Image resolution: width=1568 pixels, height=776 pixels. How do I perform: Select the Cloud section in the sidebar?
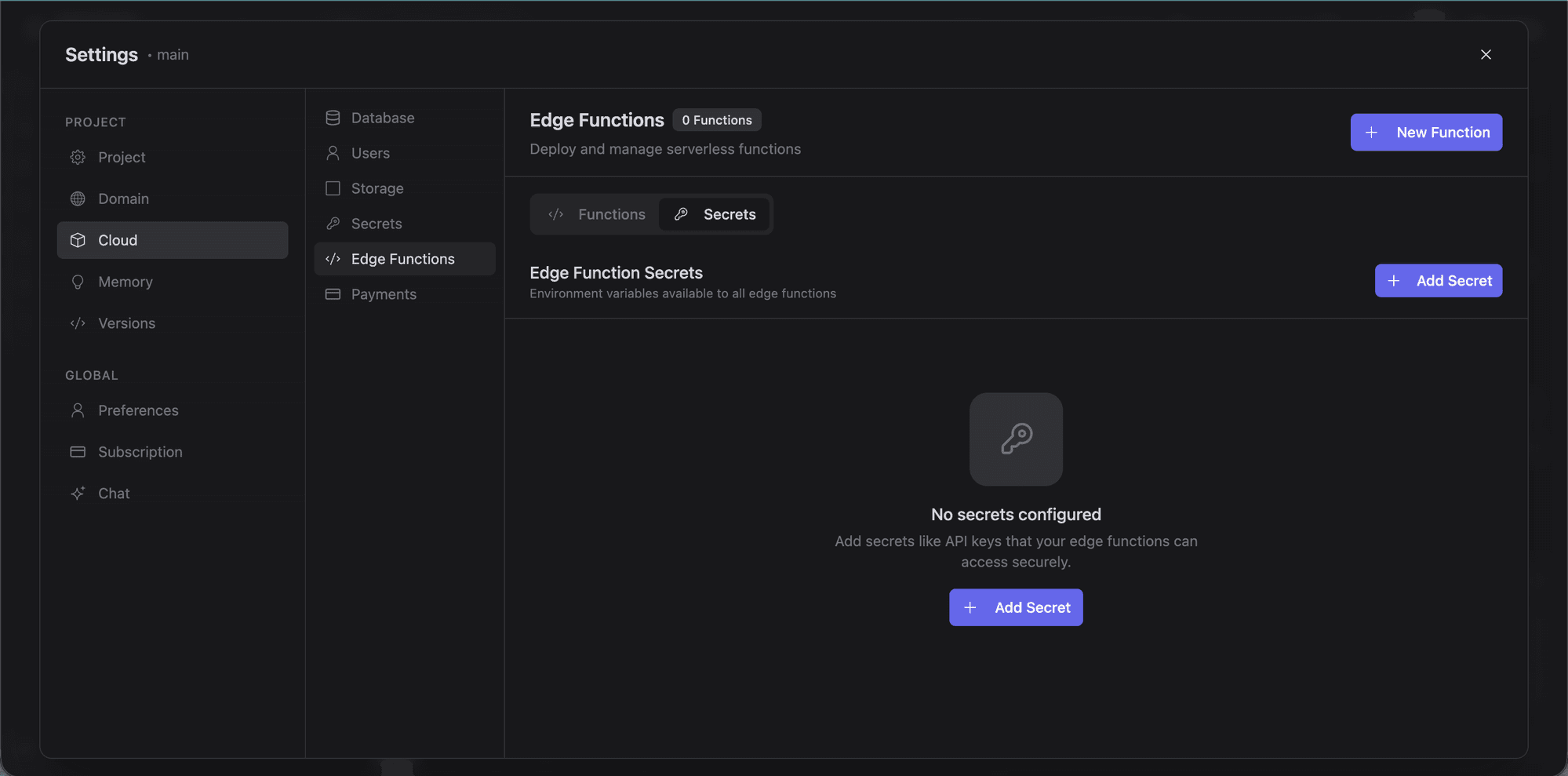[x=117, y=240]
